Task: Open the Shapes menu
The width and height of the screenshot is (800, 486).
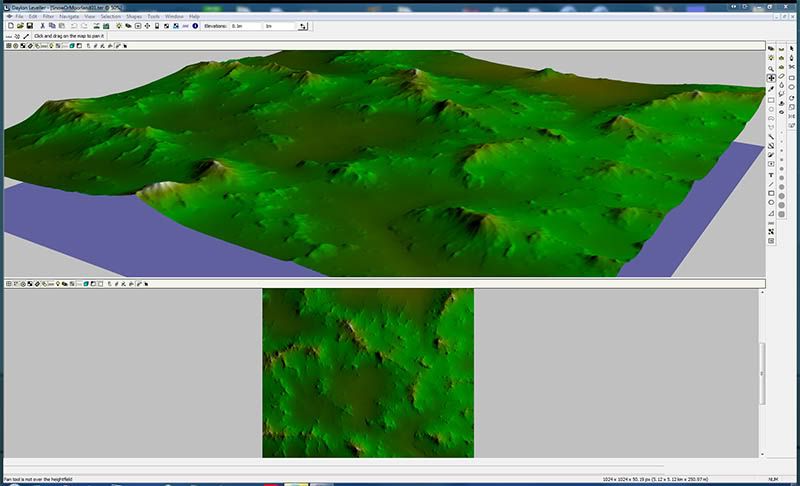Action: 134,17
